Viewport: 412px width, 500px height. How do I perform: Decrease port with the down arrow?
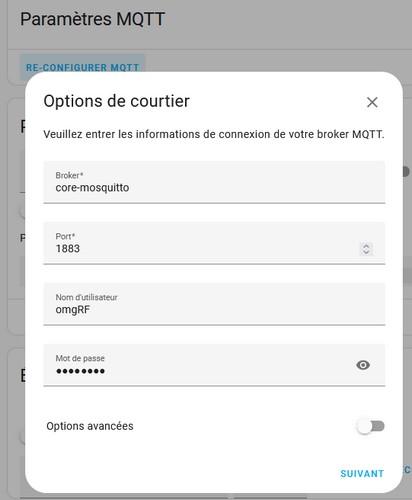pos(366,252)
